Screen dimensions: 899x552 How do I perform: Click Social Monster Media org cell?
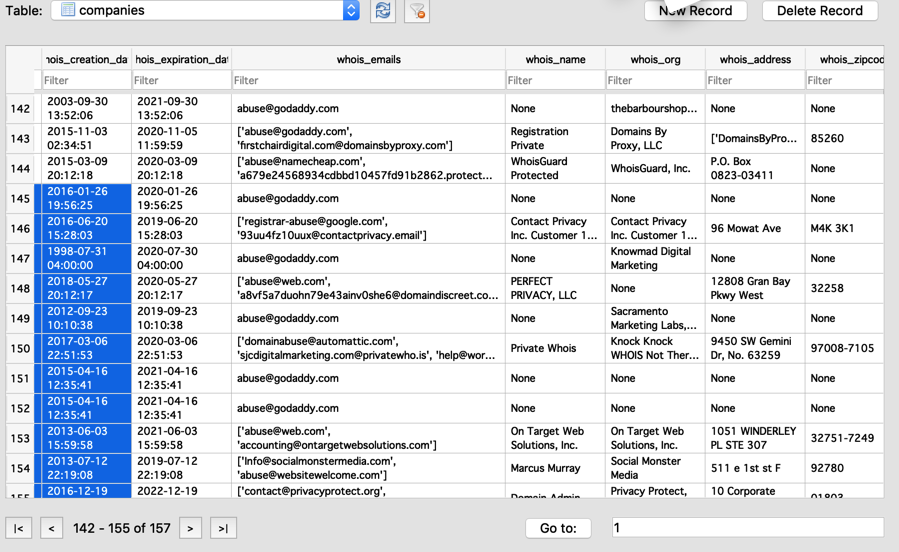pyautogui.click(x=655, y=468)
